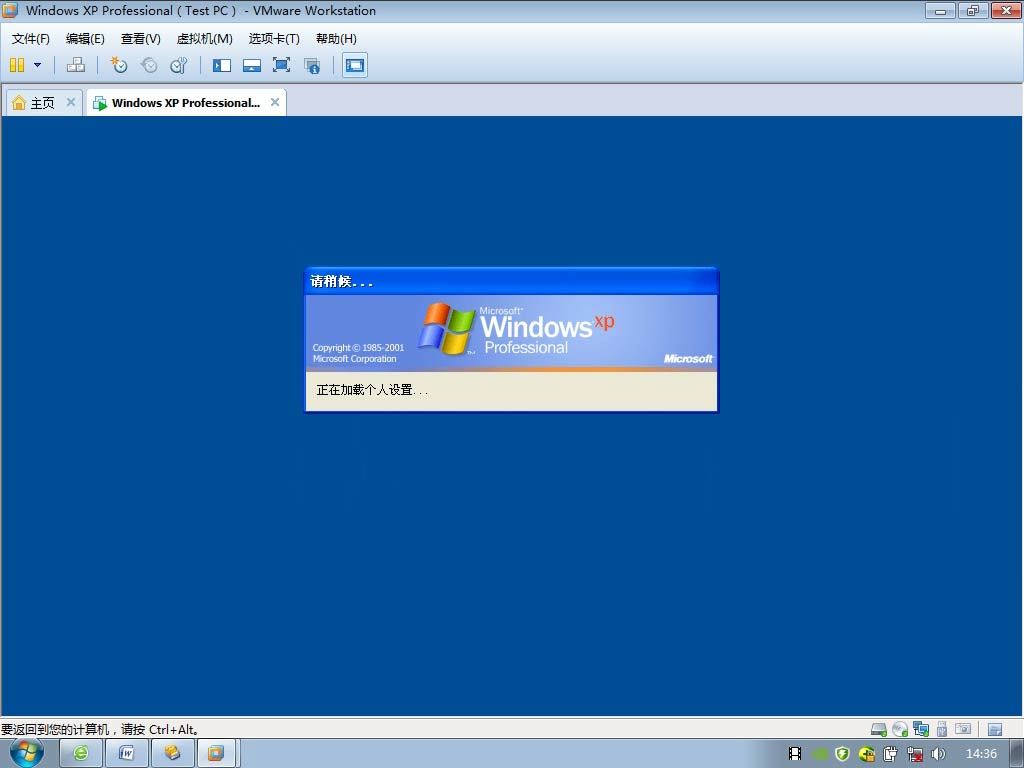The width and height of the screenshot is (1024, 768).
Task: Click the Show Desktop strip
Action: pos(1017,753)
